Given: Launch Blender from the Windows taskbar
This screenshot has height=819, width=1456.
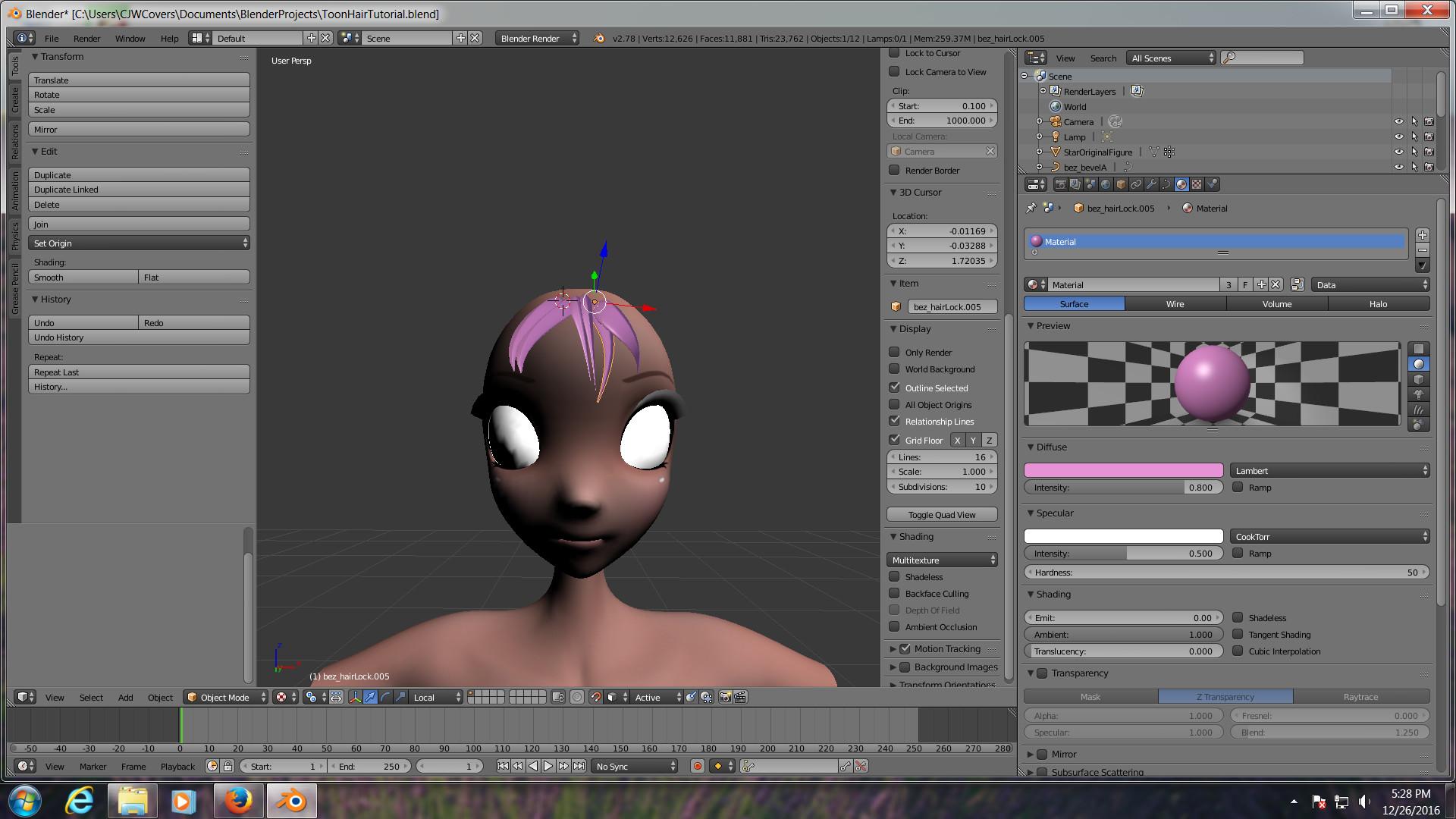Looking at the screenshot, I should coord(290,801).
